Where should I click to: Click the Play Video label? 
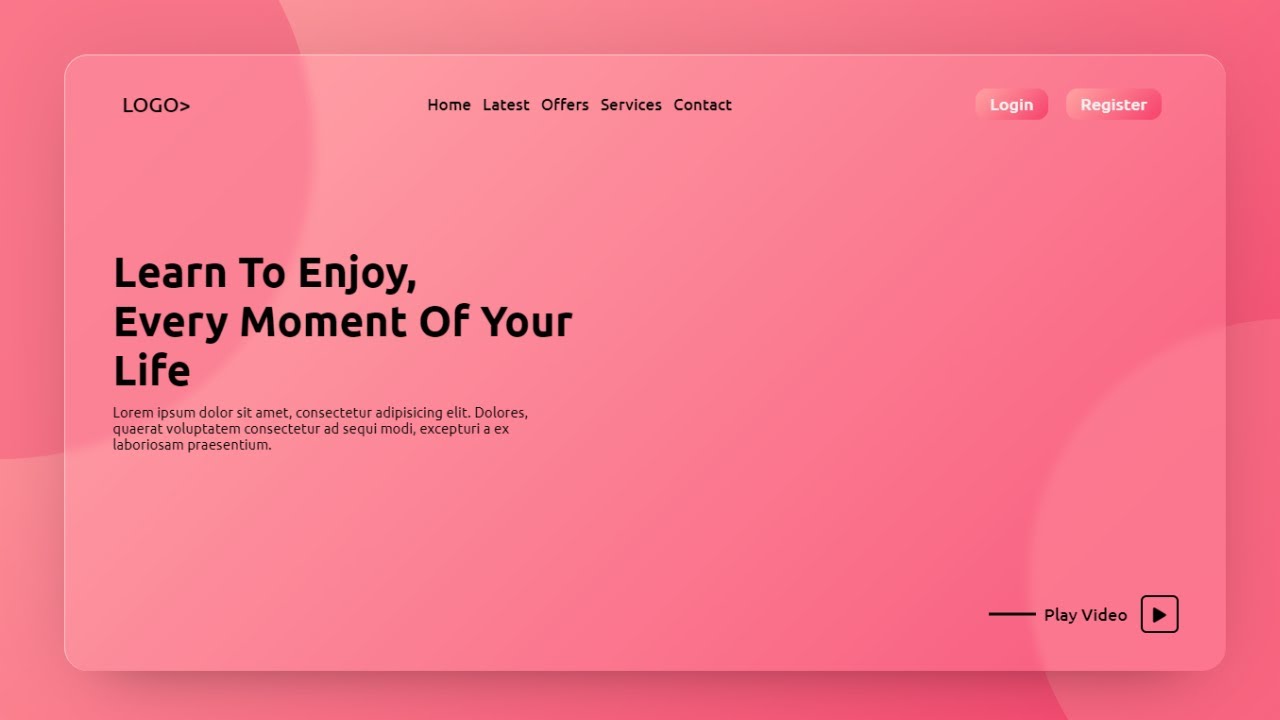click(1085, 615)
